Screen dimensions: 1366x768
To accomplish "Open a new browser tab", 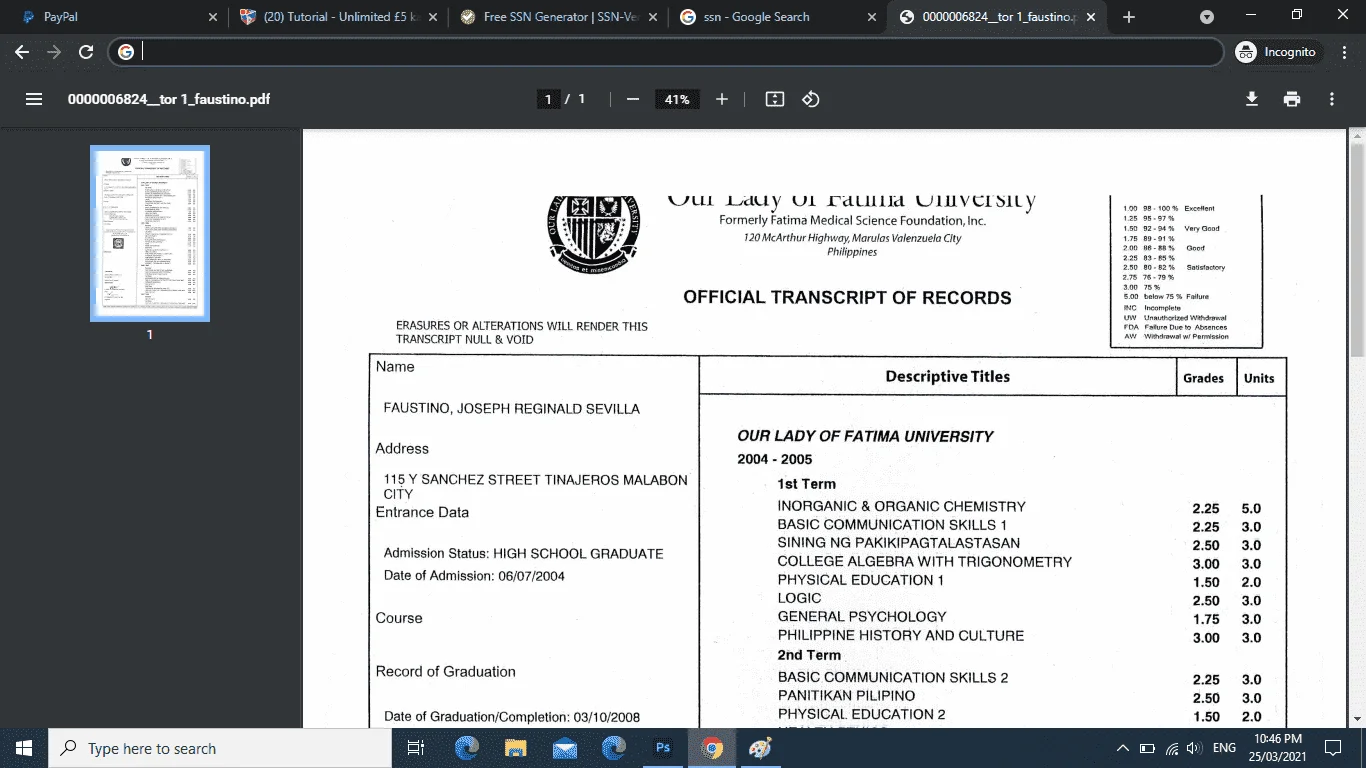I will point(1129,17).
